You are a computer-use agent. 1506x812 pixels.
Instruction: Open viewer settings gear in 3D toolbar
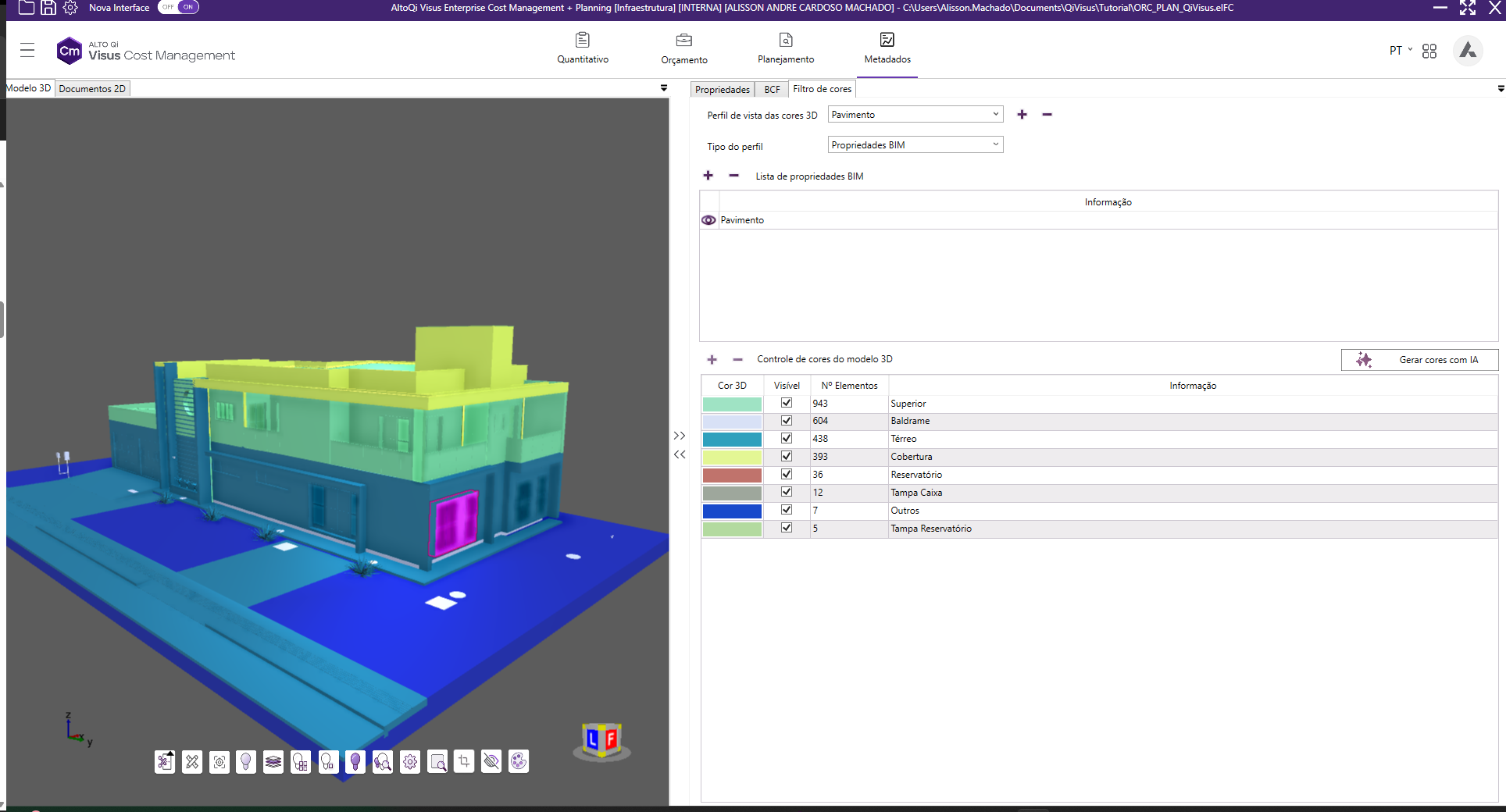[410, 761]
